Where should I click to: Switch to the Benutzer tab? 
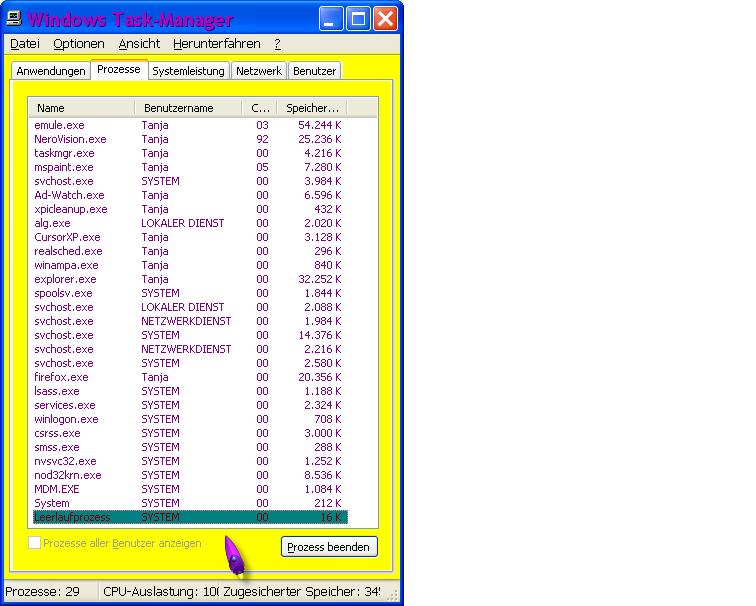314,71
